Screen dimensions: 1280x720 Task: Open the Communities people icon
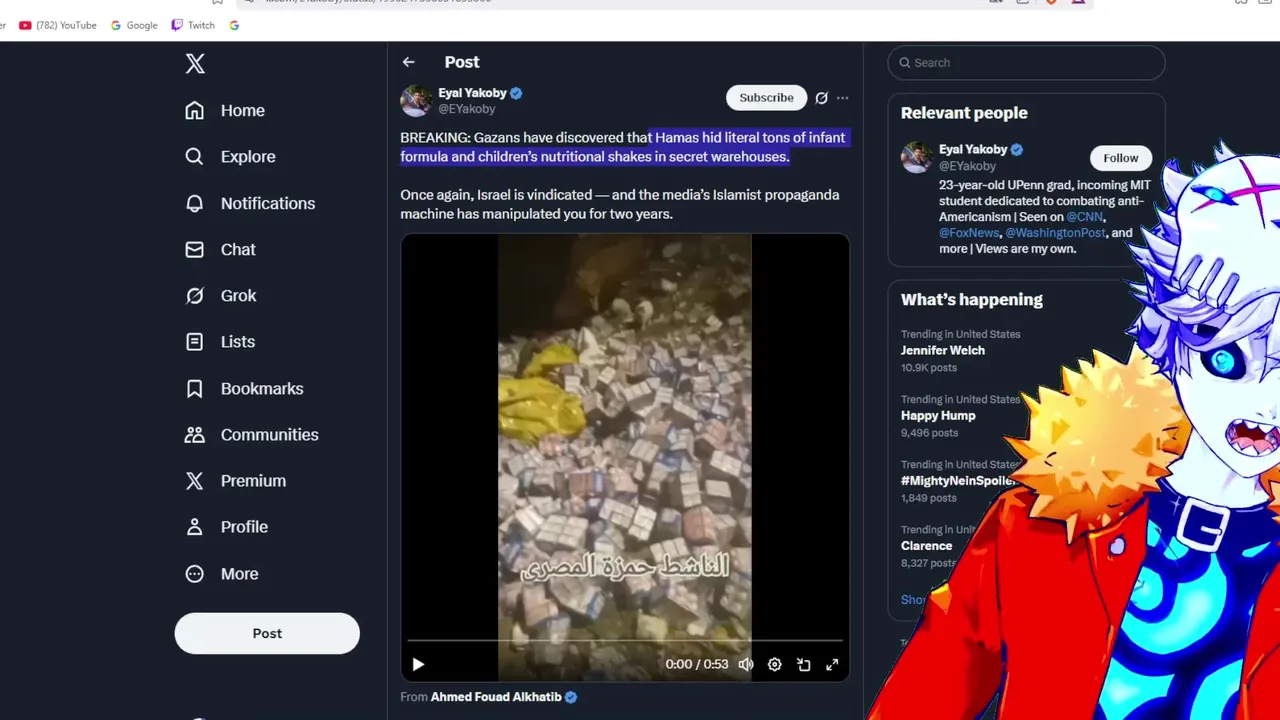[195, 434]
